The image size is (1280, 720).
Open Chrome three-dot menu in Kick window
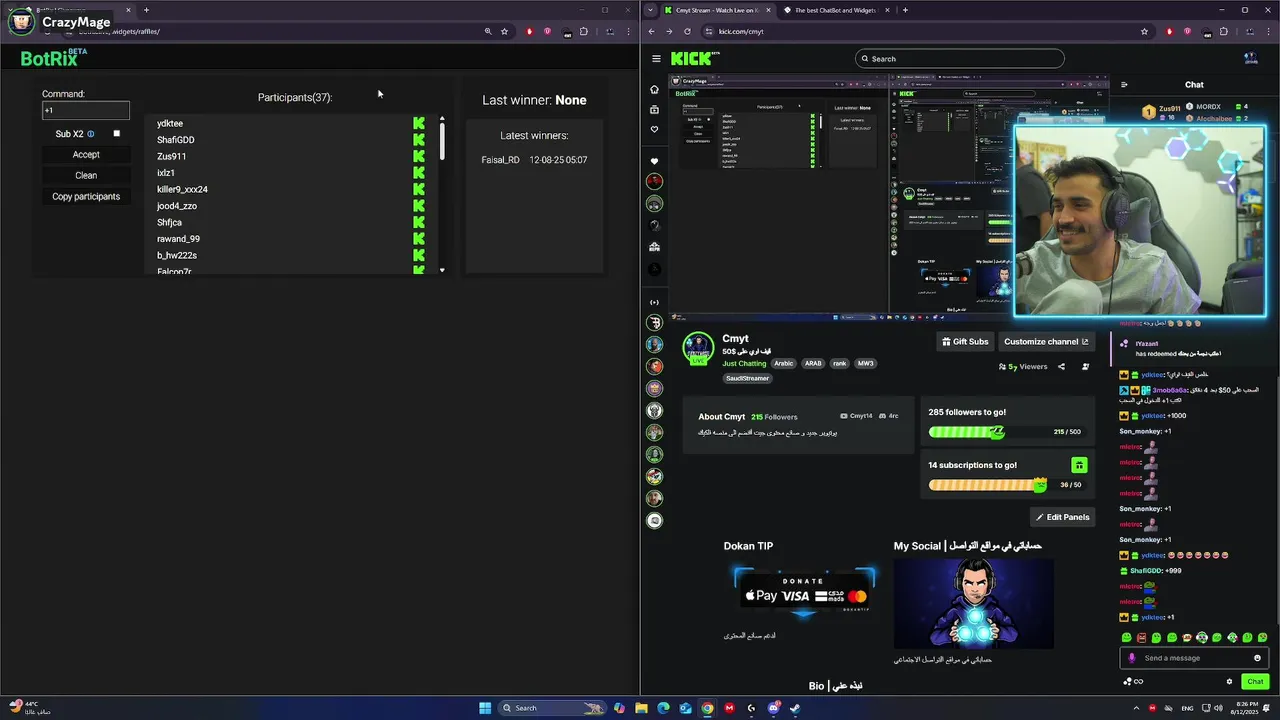[x=1267, y=31]
